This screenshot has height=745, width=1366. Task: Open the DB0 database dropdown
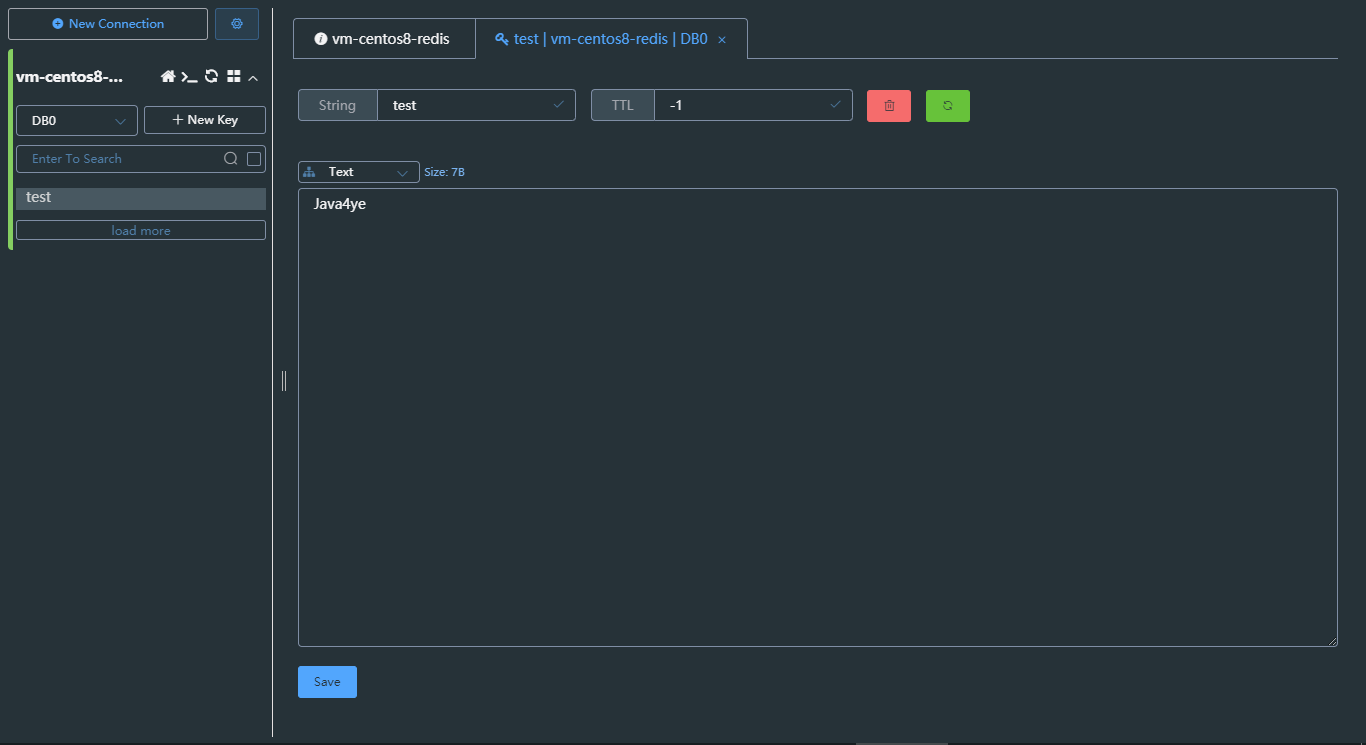[x=77, y=120]
